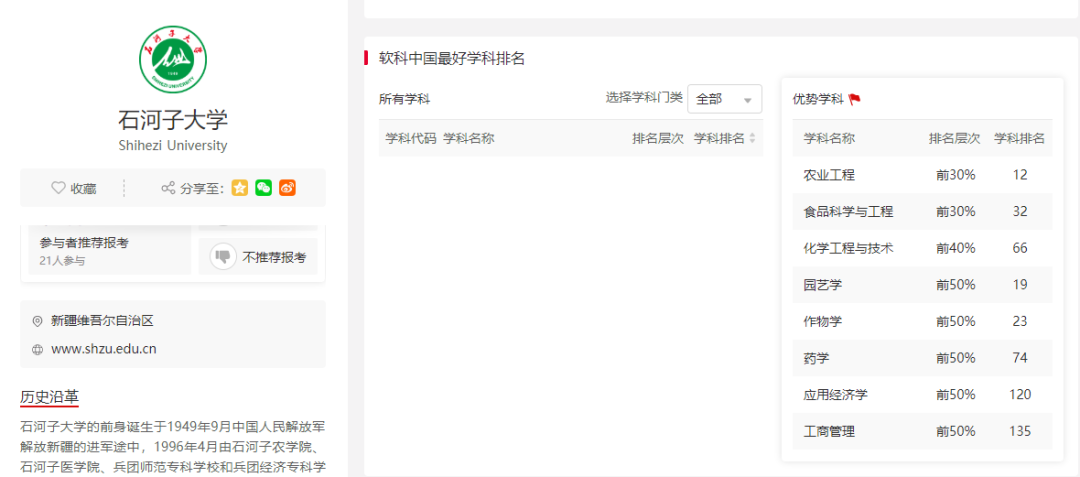Screen dimensions: 1080x477
Task: Click the 软科中国最好学科排名 section title
Action: click(x=452, y=59)
